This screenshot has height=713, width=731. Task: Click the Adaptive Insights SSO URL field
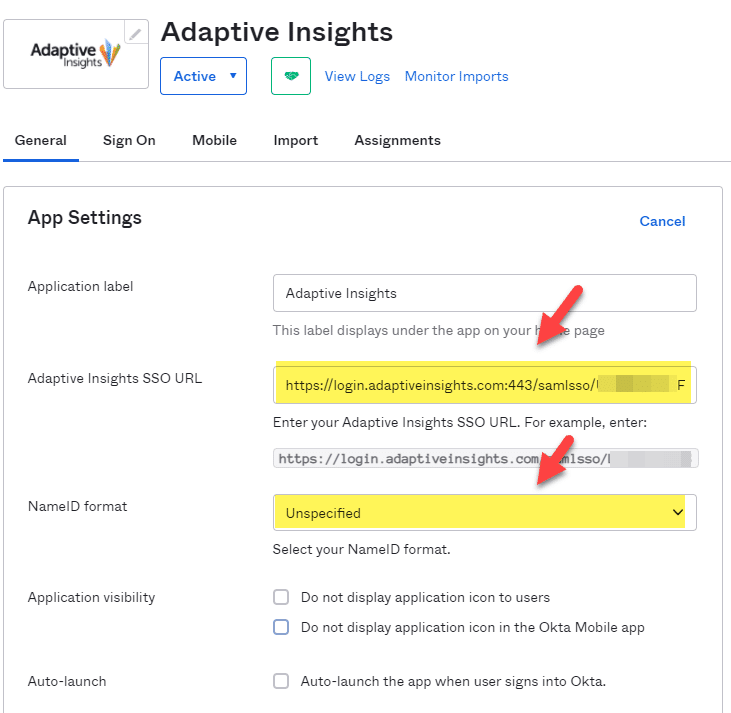484,385
